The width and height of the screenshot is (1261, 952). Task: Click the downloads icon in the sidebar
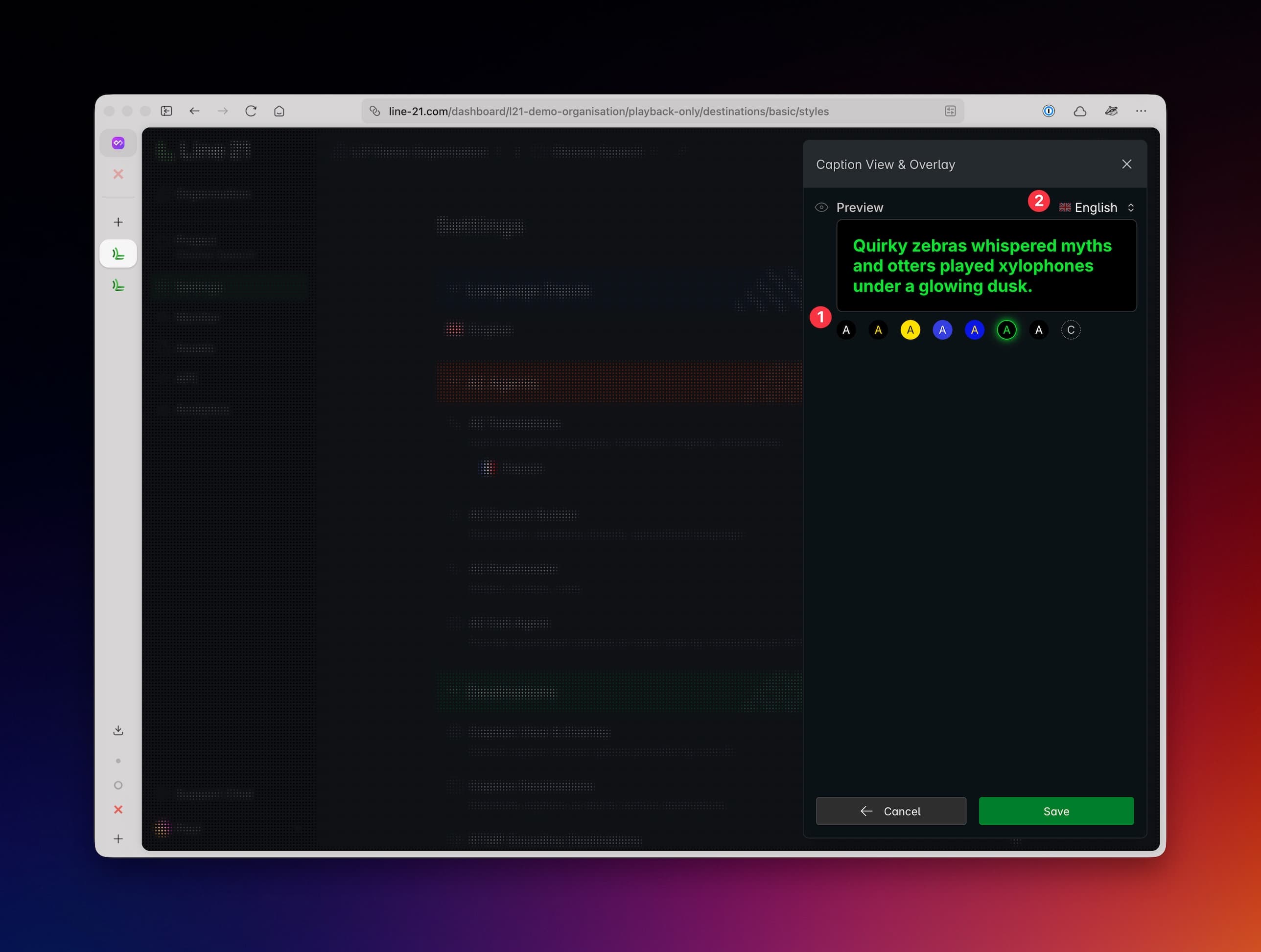pos(118,730)
